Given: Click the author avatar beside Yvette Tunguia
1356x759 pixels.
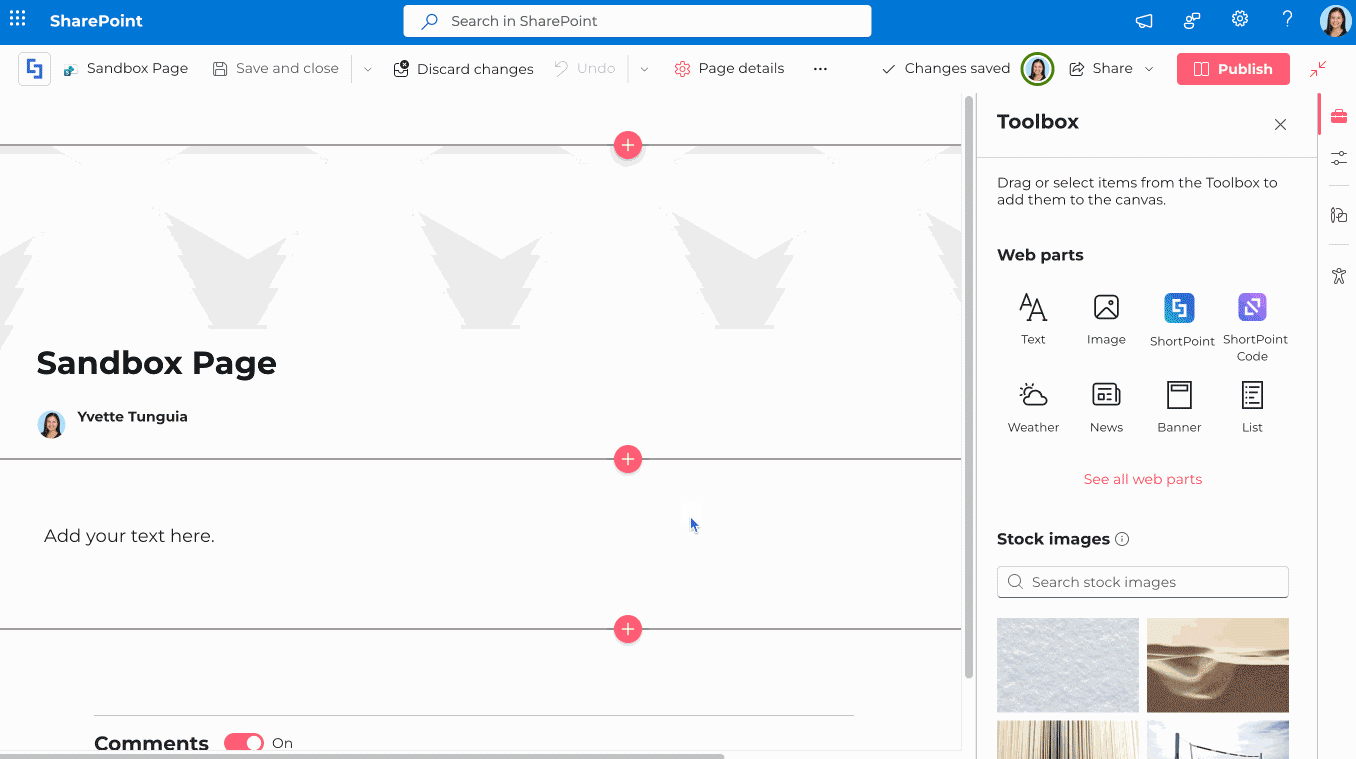Looking at the screenshot, I should tap(51, 424).
